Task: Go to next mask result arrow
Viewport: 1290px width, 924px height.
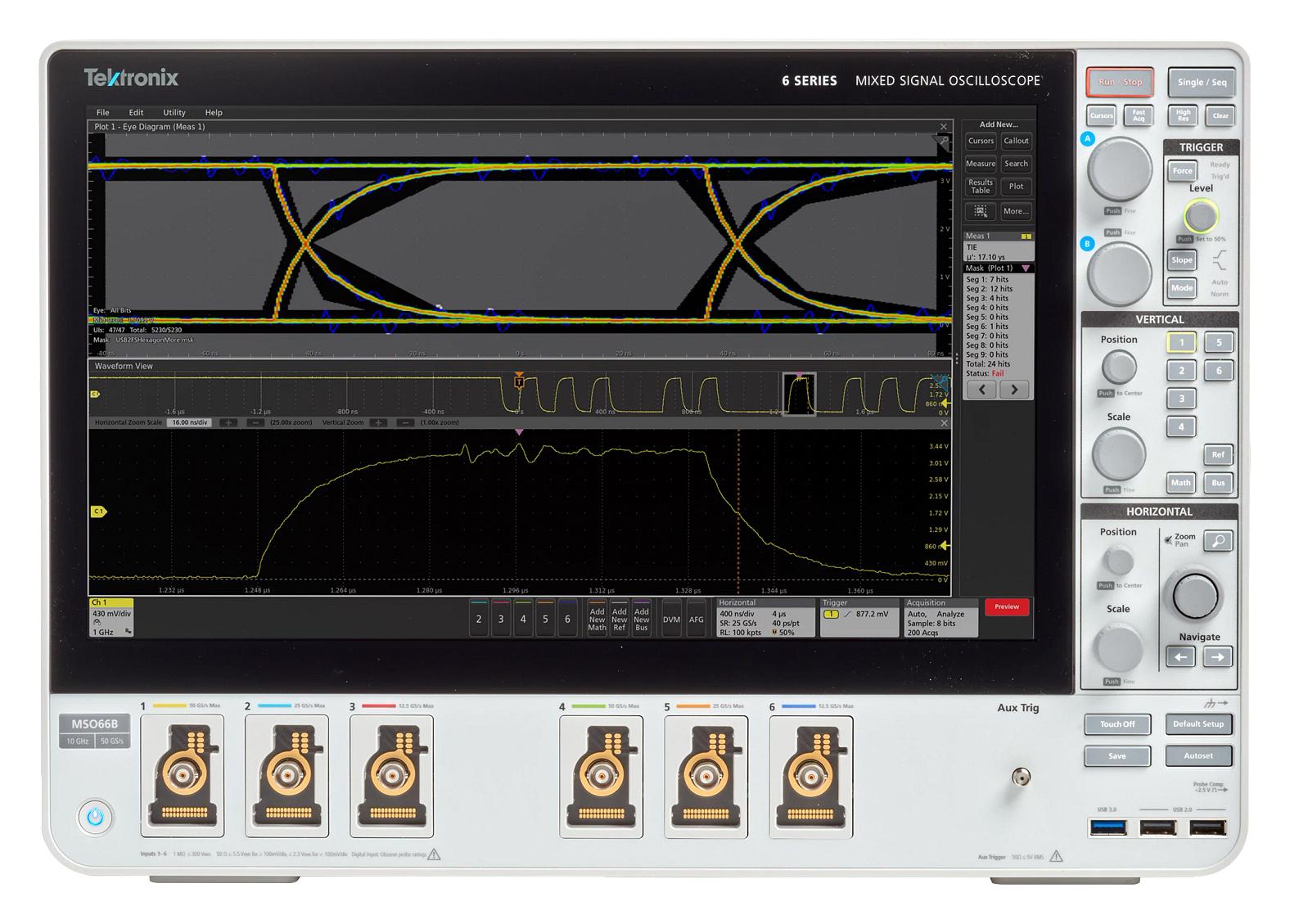Action: pyautogui.click(x=1014, y=390)
